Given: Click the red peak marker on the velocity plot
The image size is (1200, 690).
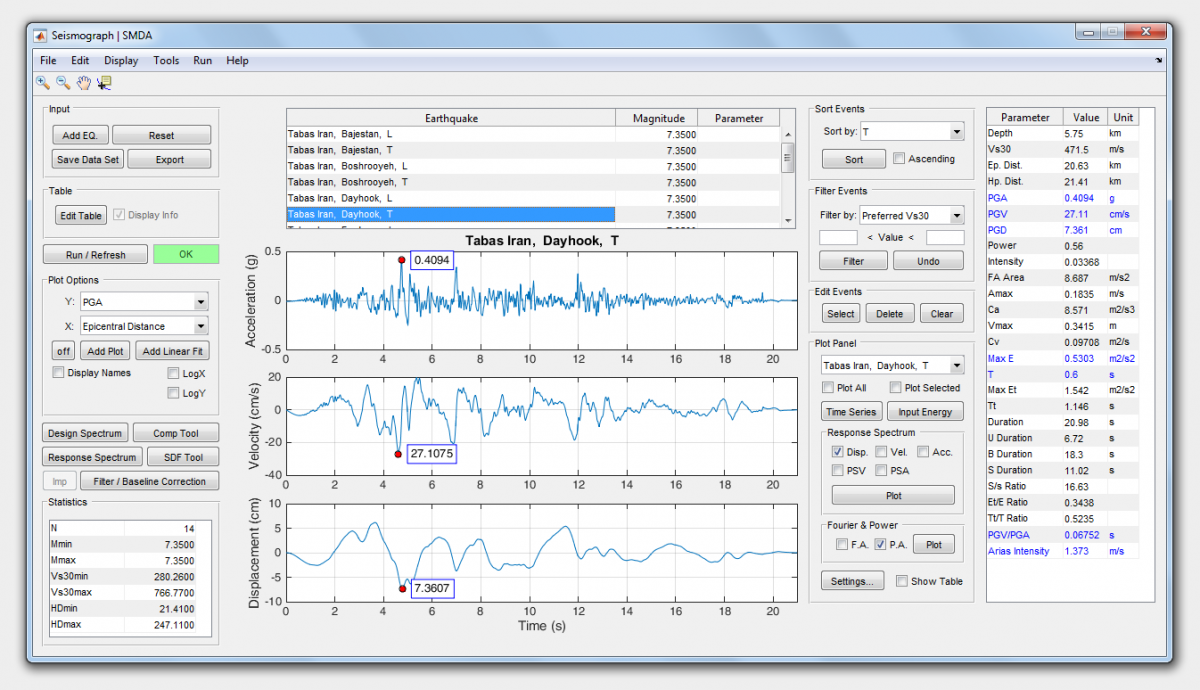Looking at the screenshot, I should click(398, 454).
